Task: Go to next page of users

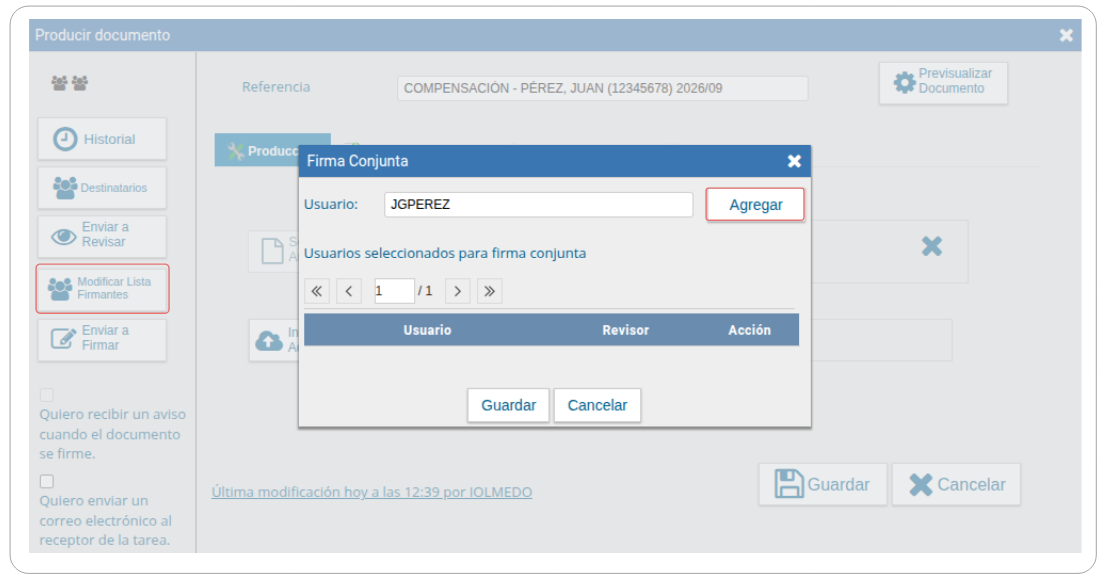Action: [x=458, y=291]
